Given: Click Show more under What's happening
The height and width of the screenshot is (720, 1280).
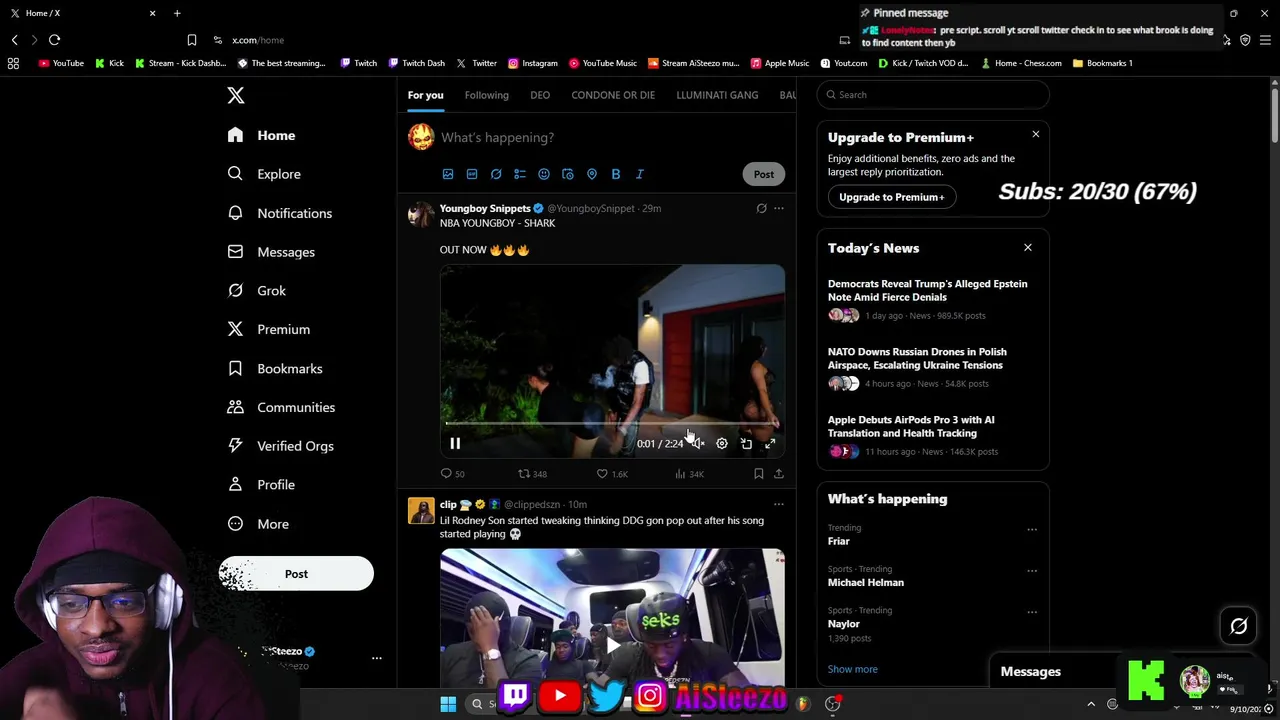Looking at the screenshot, I should tap(853, 669).
